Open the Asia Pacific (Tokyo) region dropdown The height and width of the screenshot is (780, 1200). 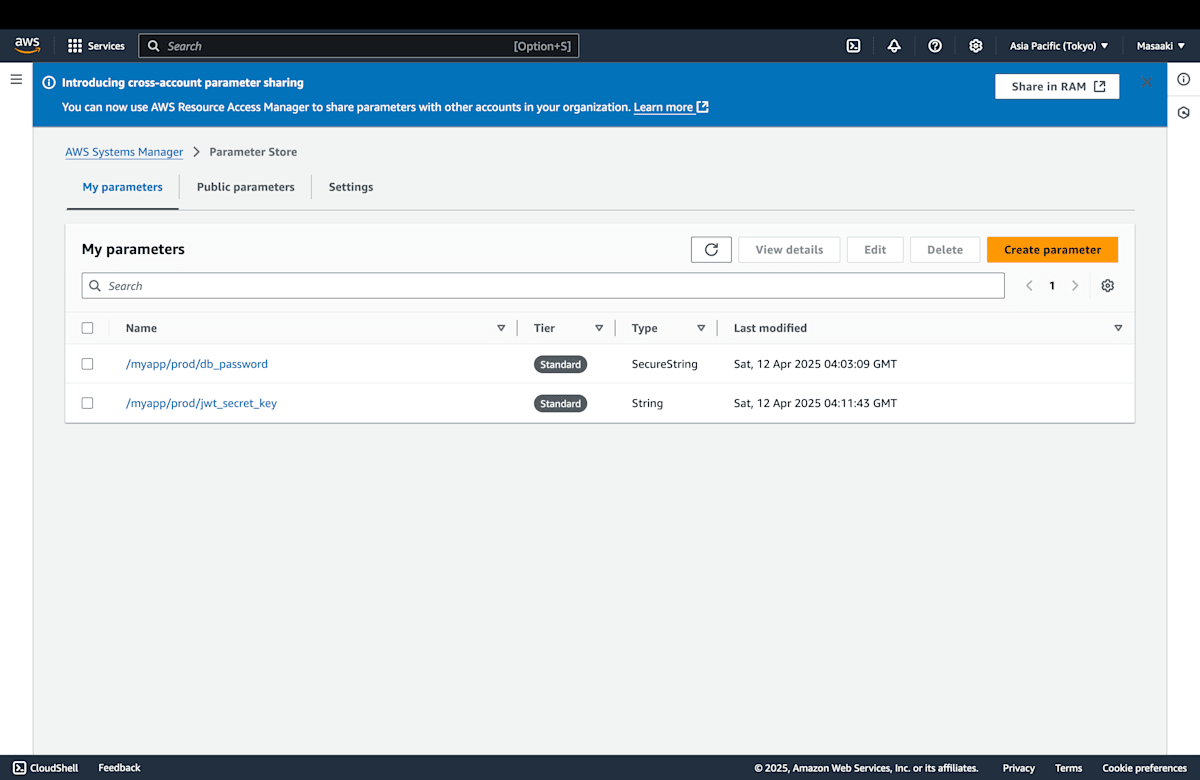pyautogui.click(x=1059, y=46)
